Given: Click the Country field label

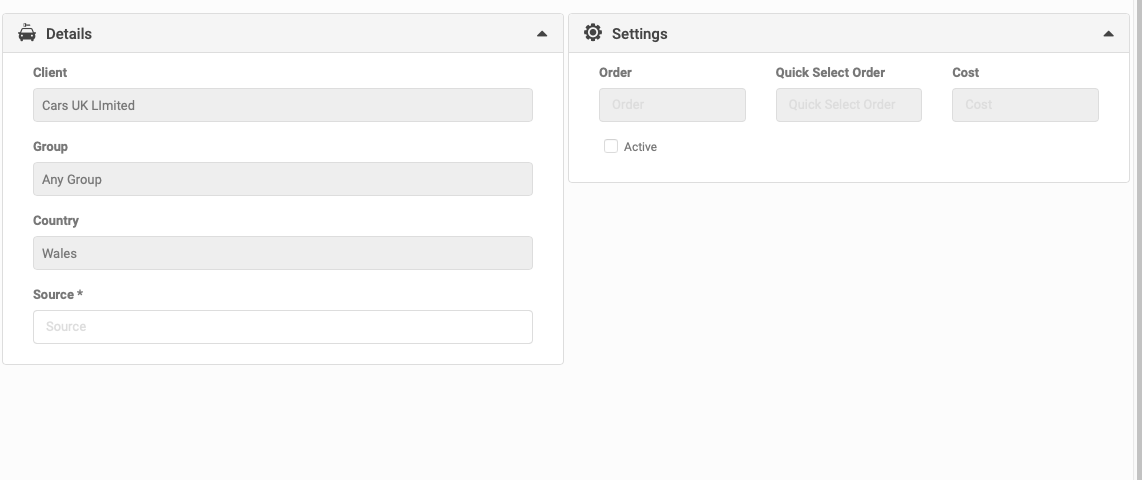Looking at the screenshot, I should pyautogui.click(x=56, y=220).
